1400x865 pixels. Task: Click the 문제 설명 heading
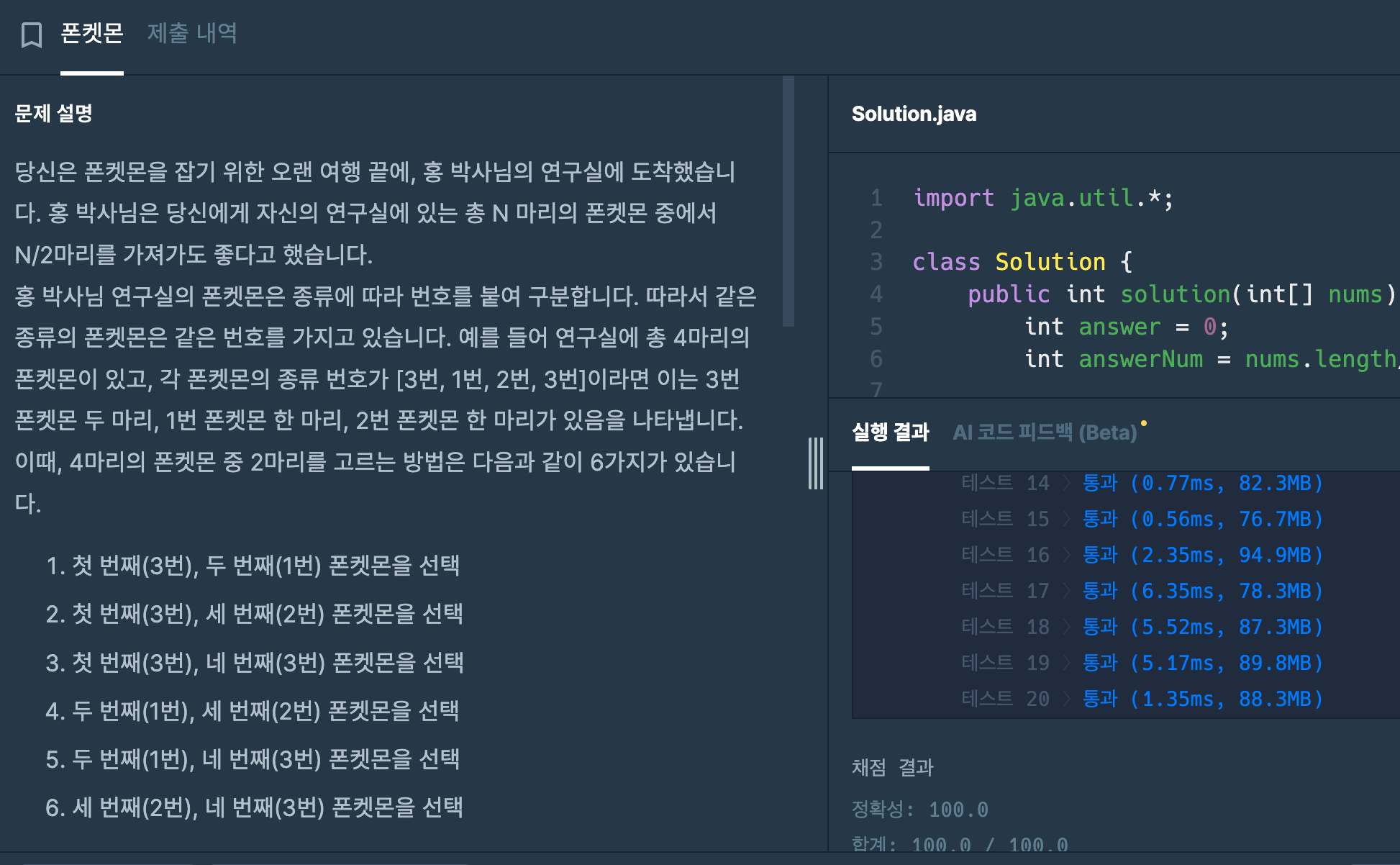54,113
